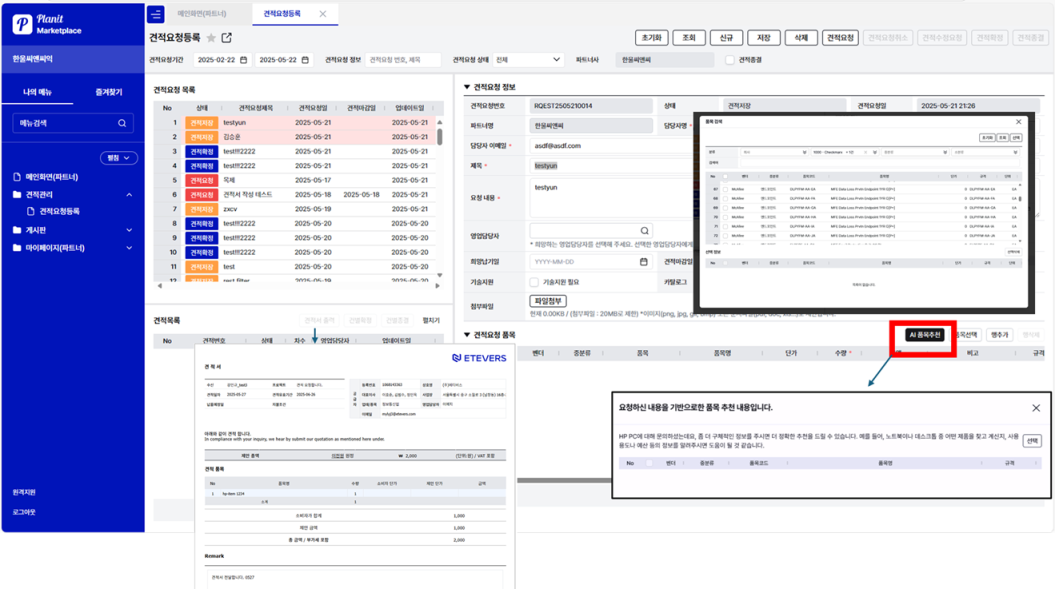Open calendar icon in 희망납기일 field
Image resolution: width=1055 pixels, height=589 pixels.
643,262
